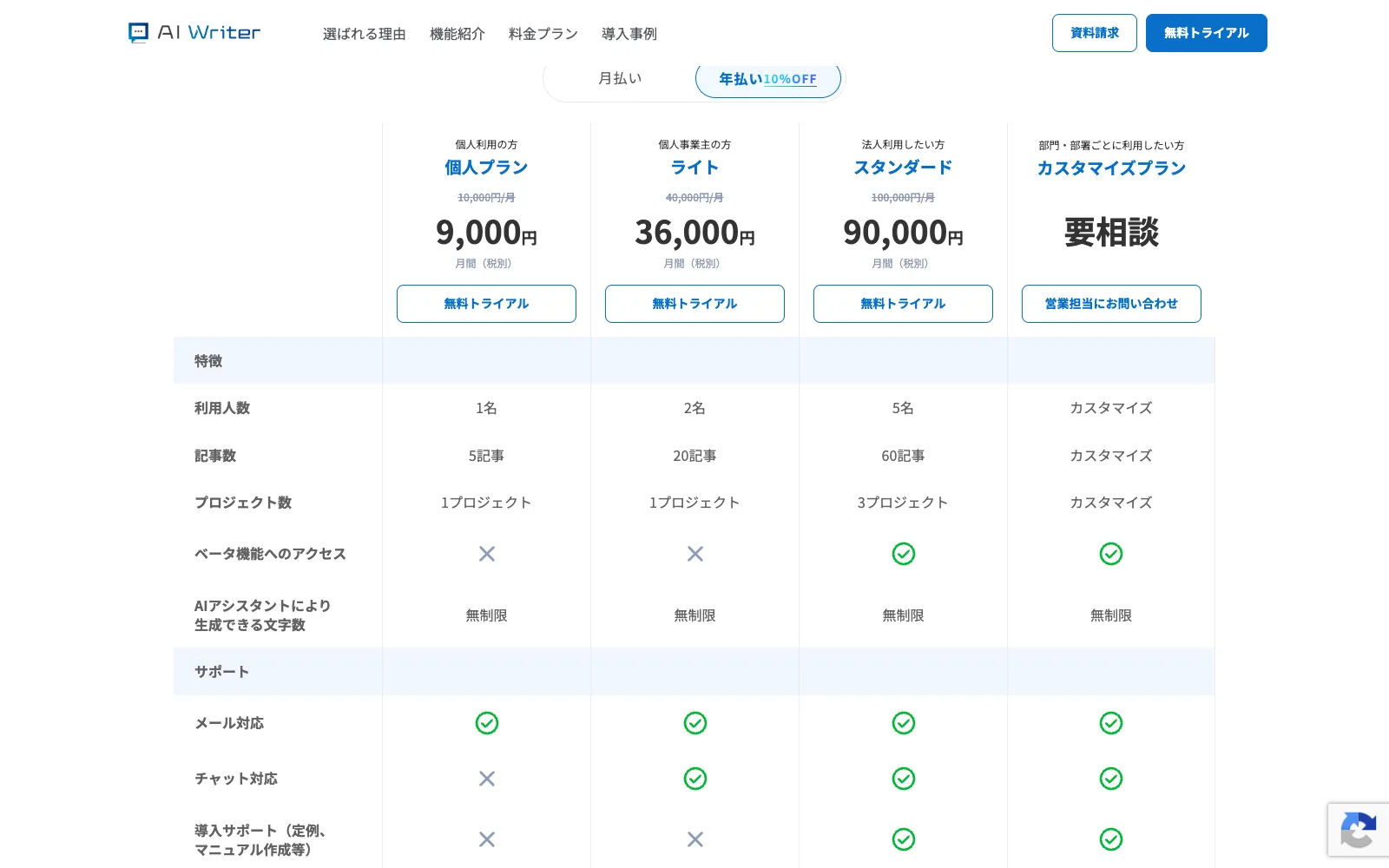Click the 3プロジェクト cell
Image resolution: width=1389 pixels, height=868 pixels.
click(x=904, y=503)
